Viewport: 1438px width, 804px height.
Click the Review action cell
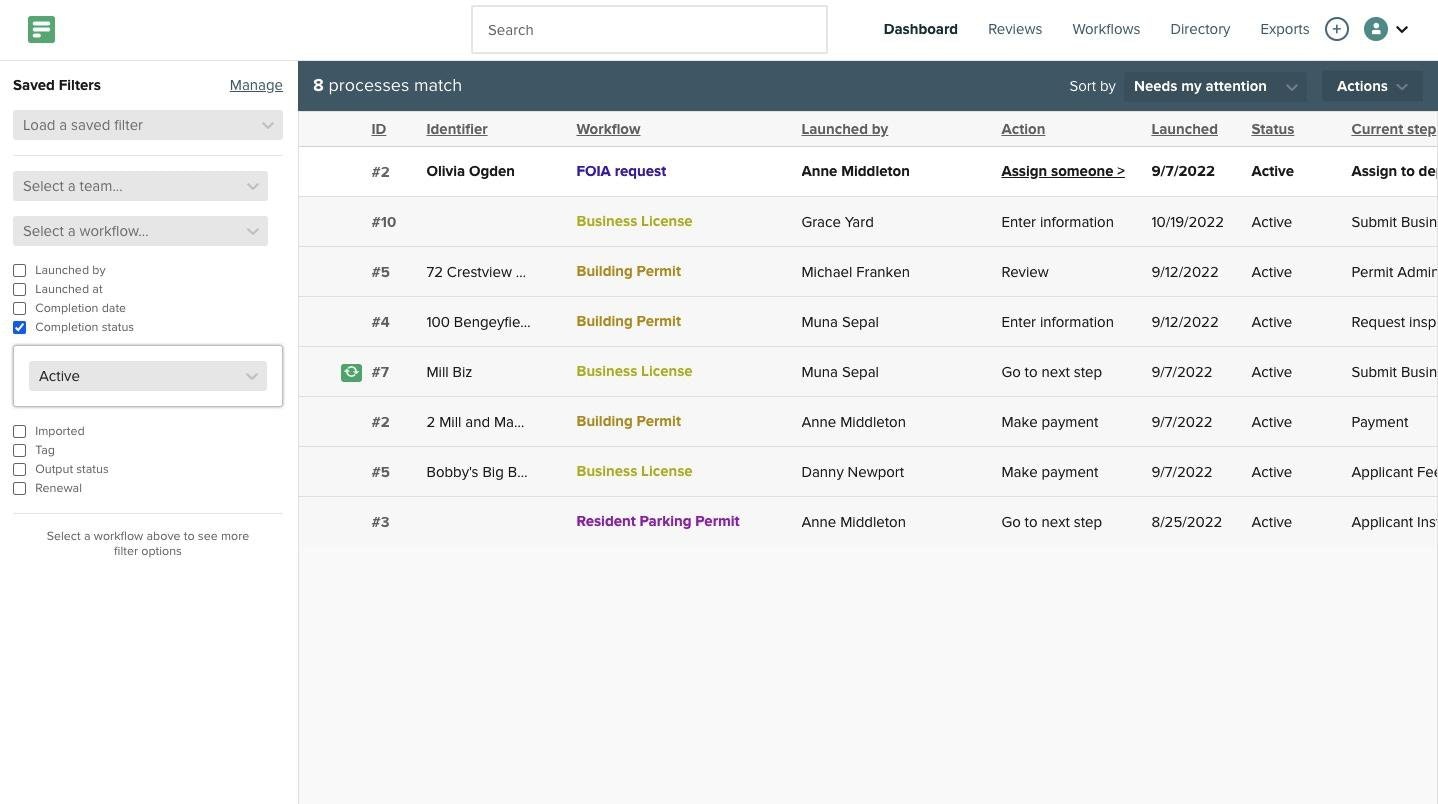[1025, 272]
